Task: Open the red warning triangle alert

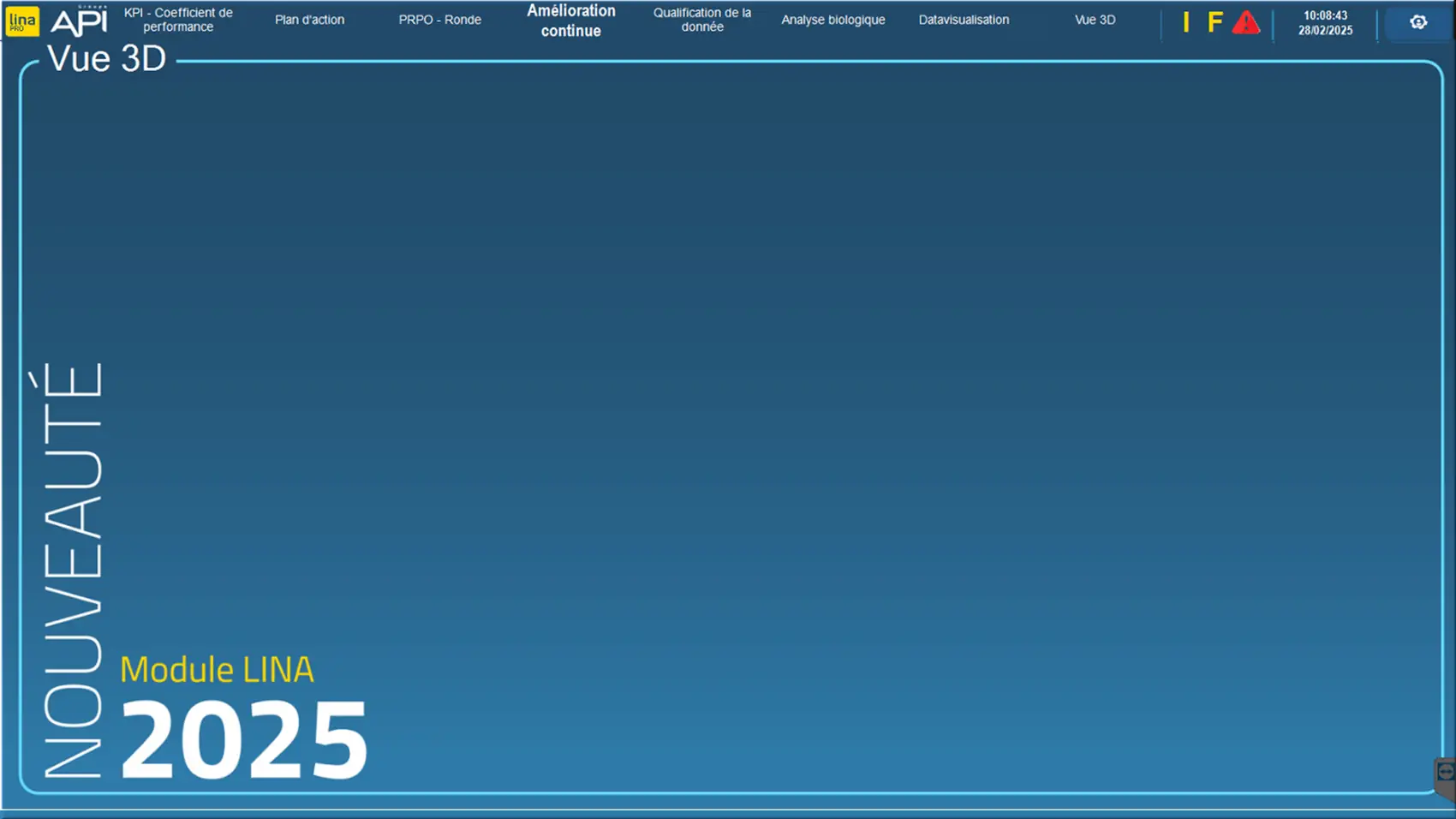Action: (x=1246, y=23)
